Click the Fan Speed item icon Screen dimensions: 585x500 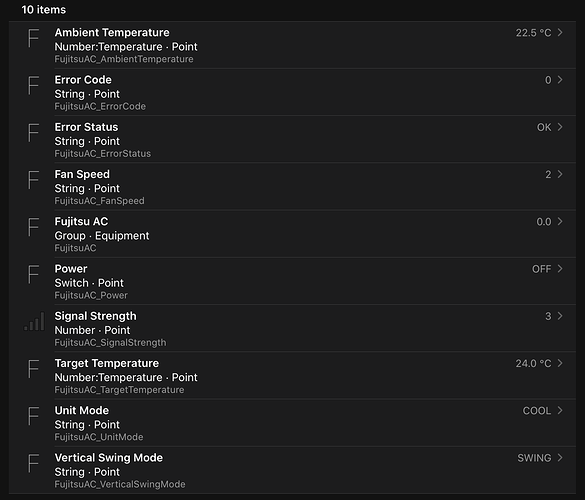pos(33,180)
